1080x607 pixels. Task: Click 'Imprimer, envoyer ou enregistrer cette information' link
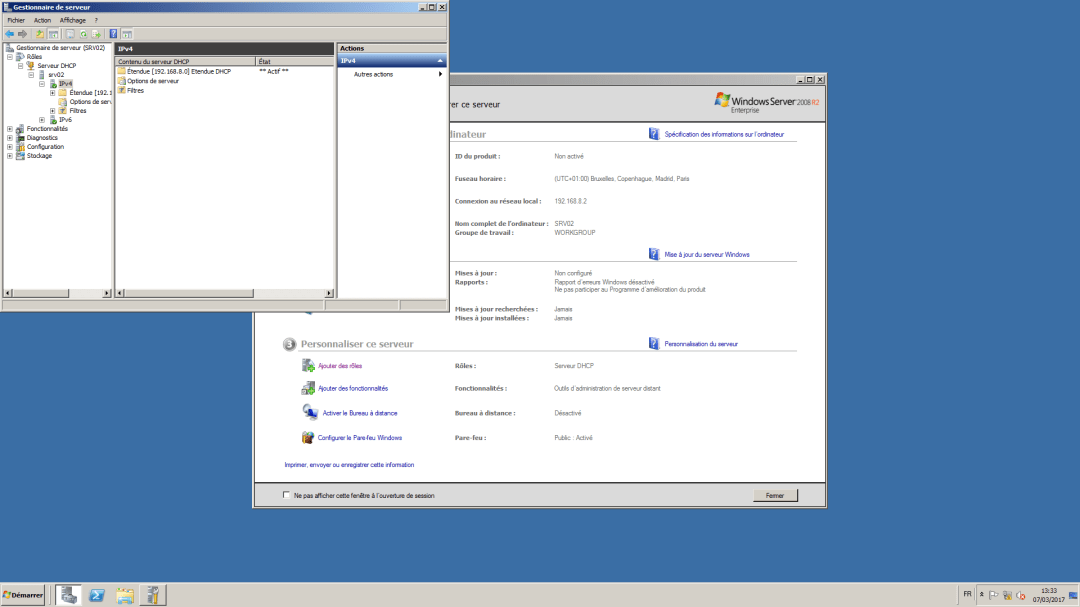(348, 465)
